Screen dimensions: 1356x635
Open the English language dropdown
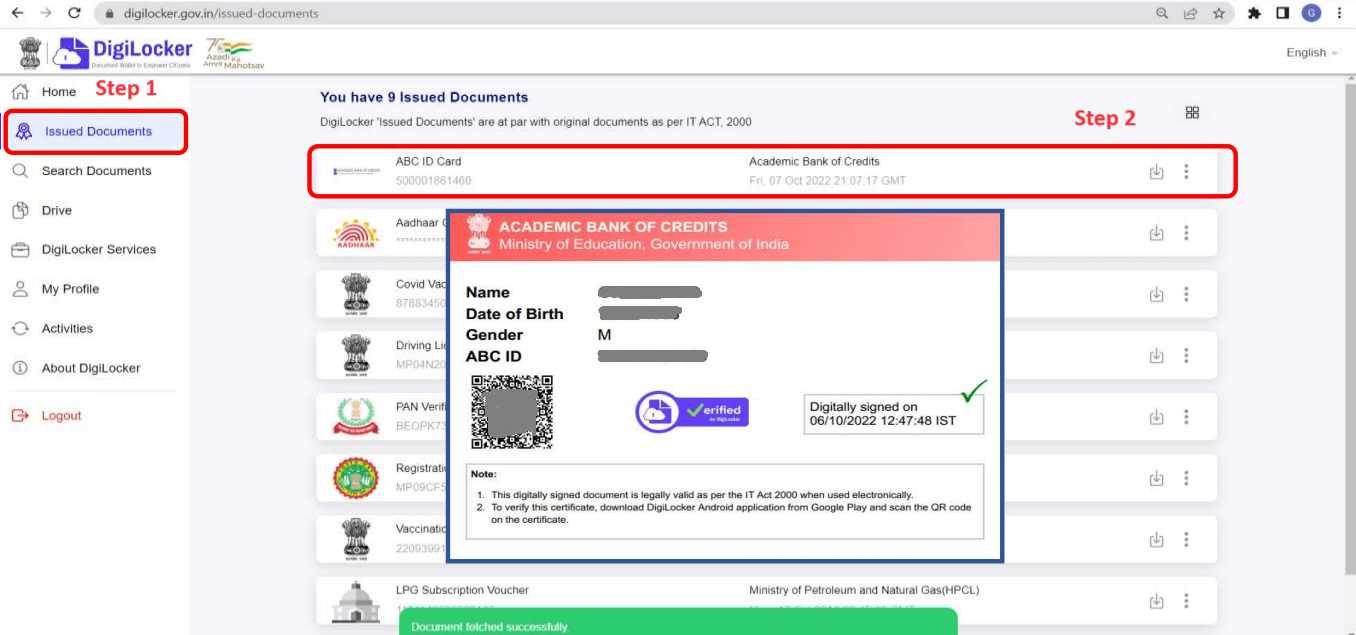(x=1310, y=52)
